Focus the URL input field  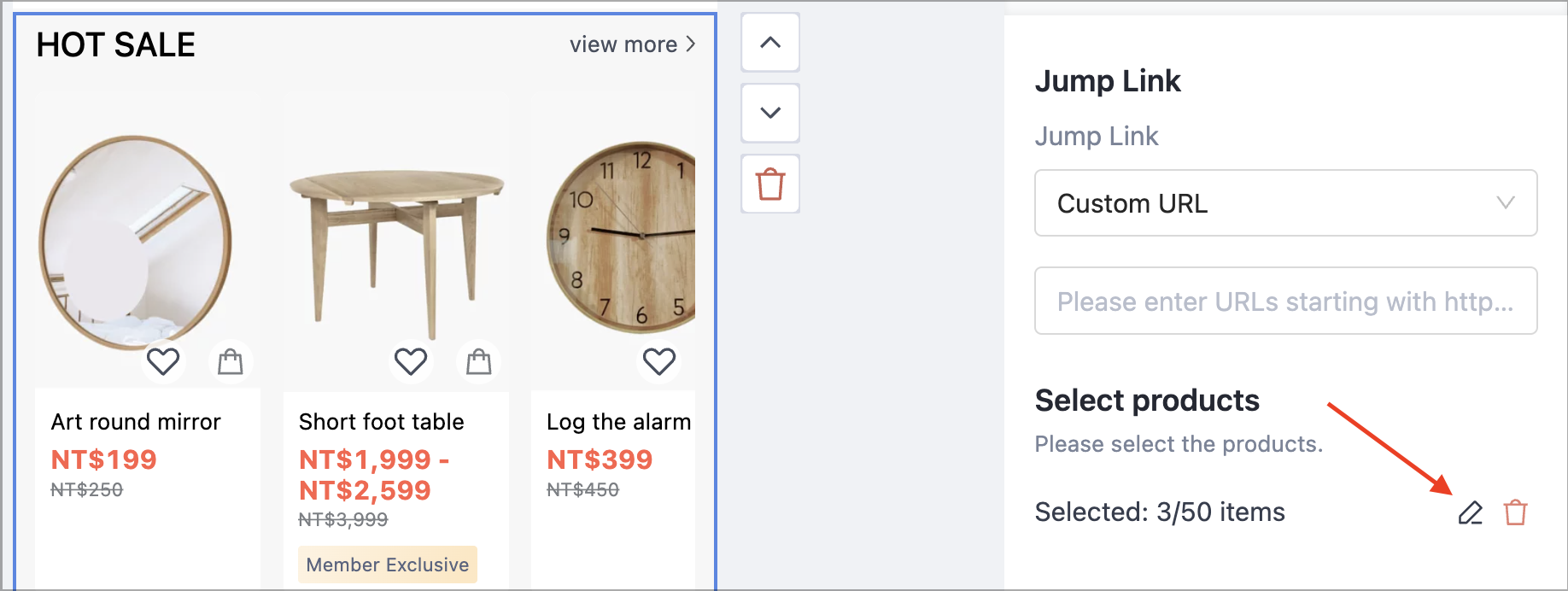pos(1285,301)
